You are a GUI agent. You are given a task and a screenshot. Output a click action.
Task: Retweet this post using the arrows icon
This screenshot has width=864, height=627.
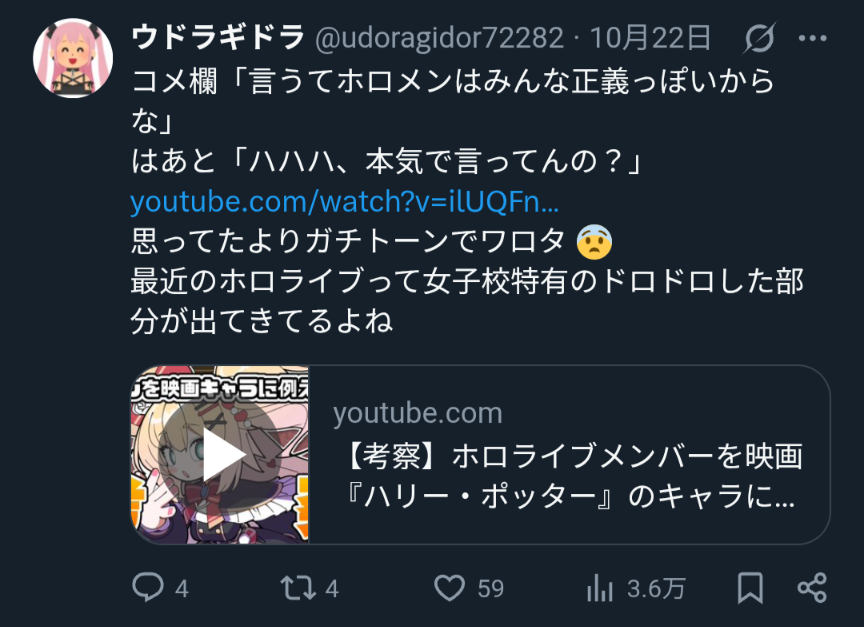point(298,588)
